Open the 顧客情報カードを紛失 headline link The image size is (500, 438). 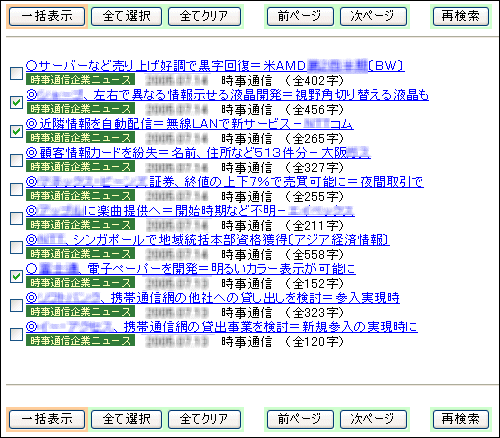click(x=198, y=153)
